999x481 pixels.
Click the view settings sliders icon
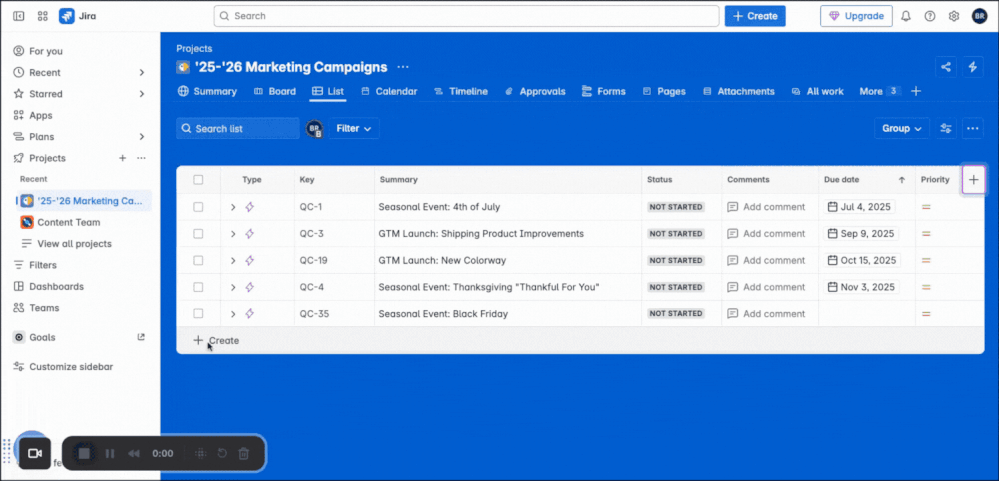(946, 128)
